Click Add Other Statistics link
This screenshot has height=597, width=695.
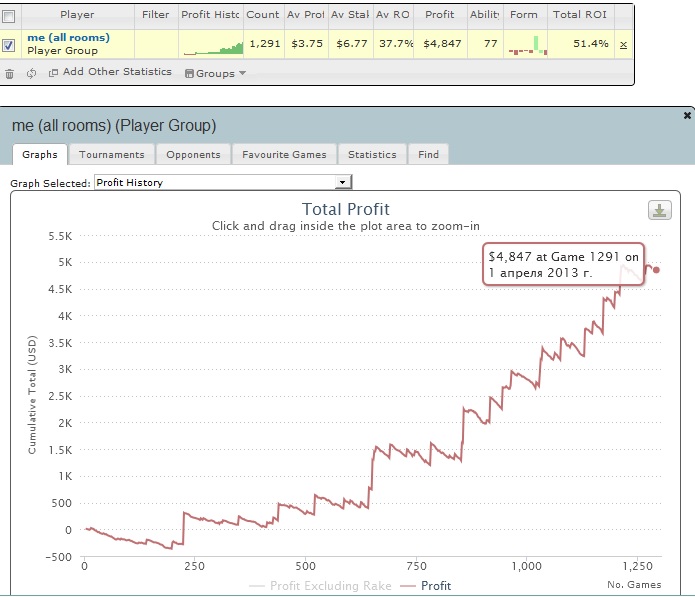[x=110, y=72]
